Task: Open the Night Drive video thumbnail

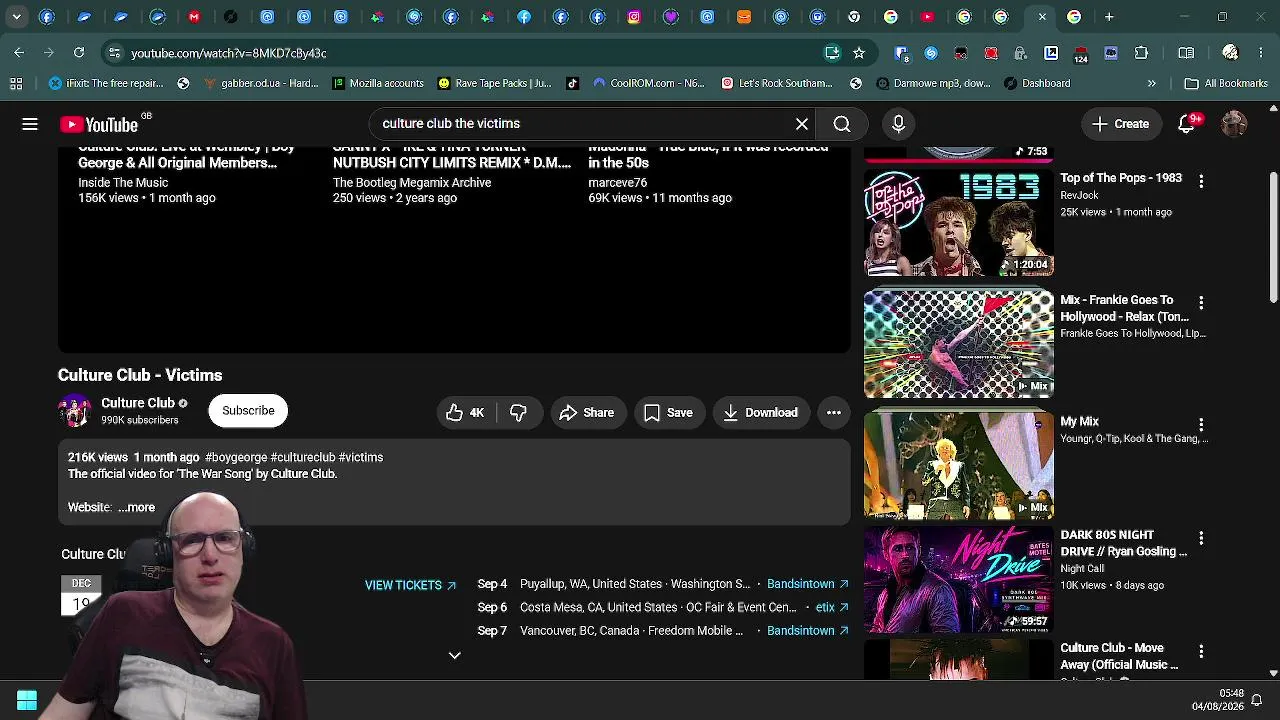Action: click(959, 581)
